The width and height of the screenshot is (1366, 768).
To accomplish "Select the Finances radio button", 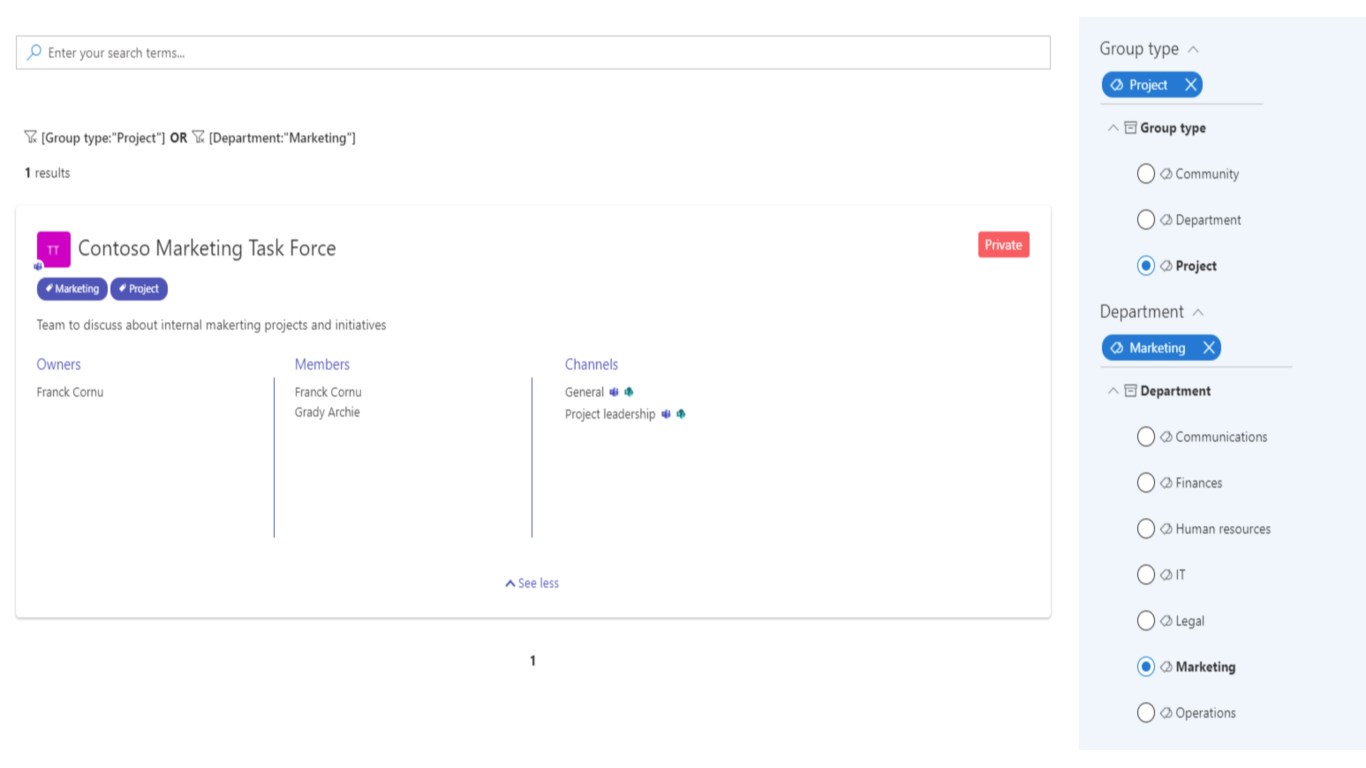I will click(1146, 483).
